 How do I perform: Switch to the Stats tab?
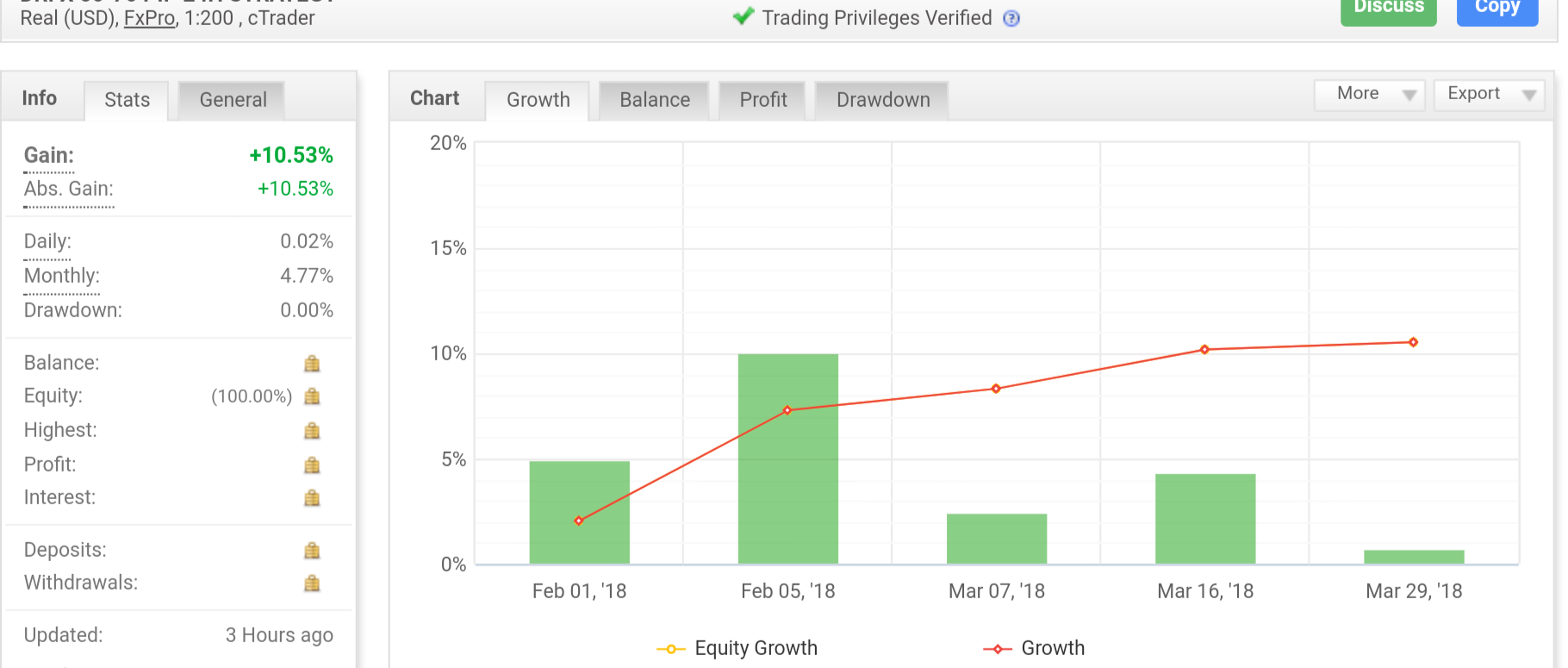coord(127,100)
